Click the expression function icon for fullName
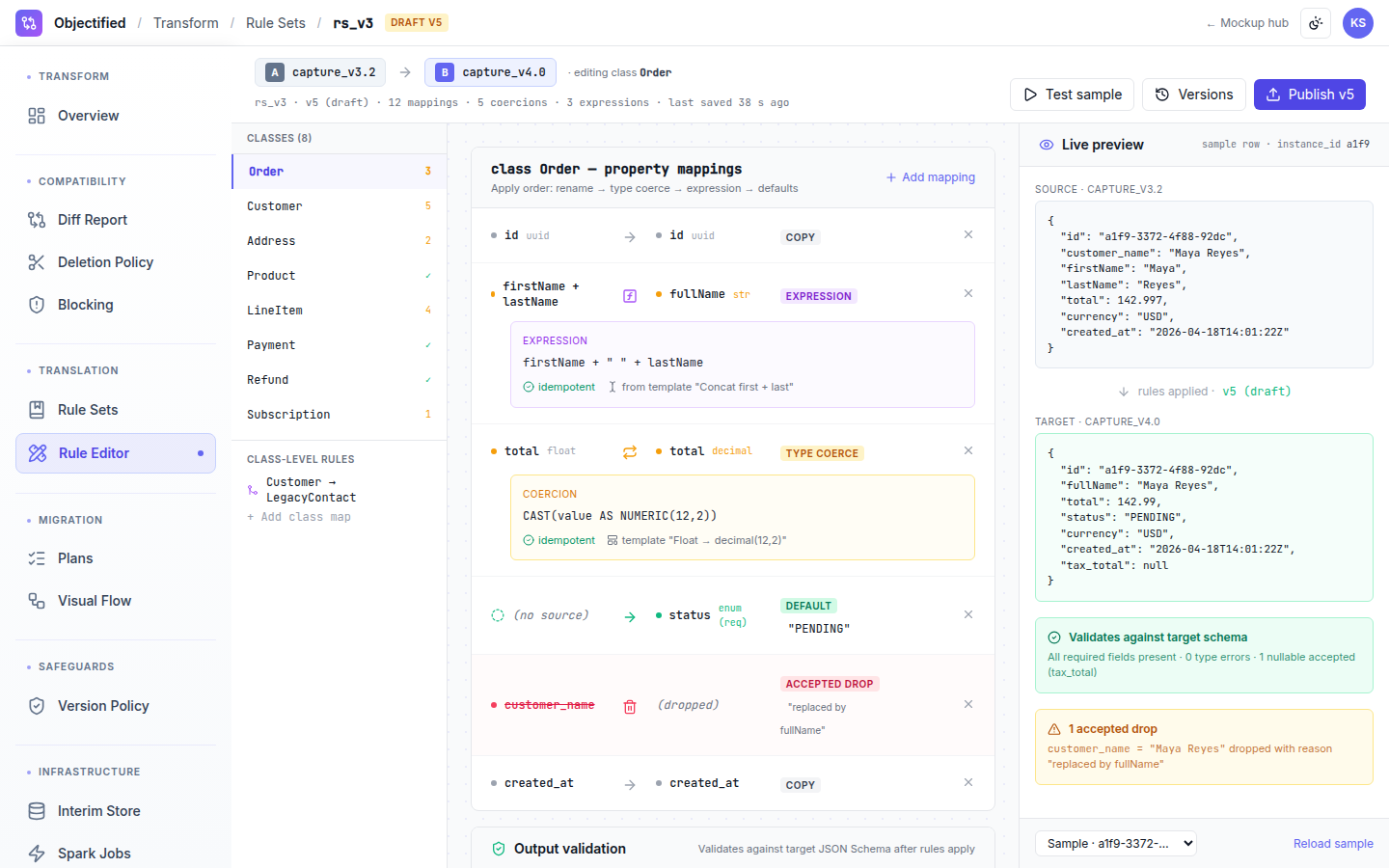This screenshot has width=1389, height=868. (x=630, y=296)
